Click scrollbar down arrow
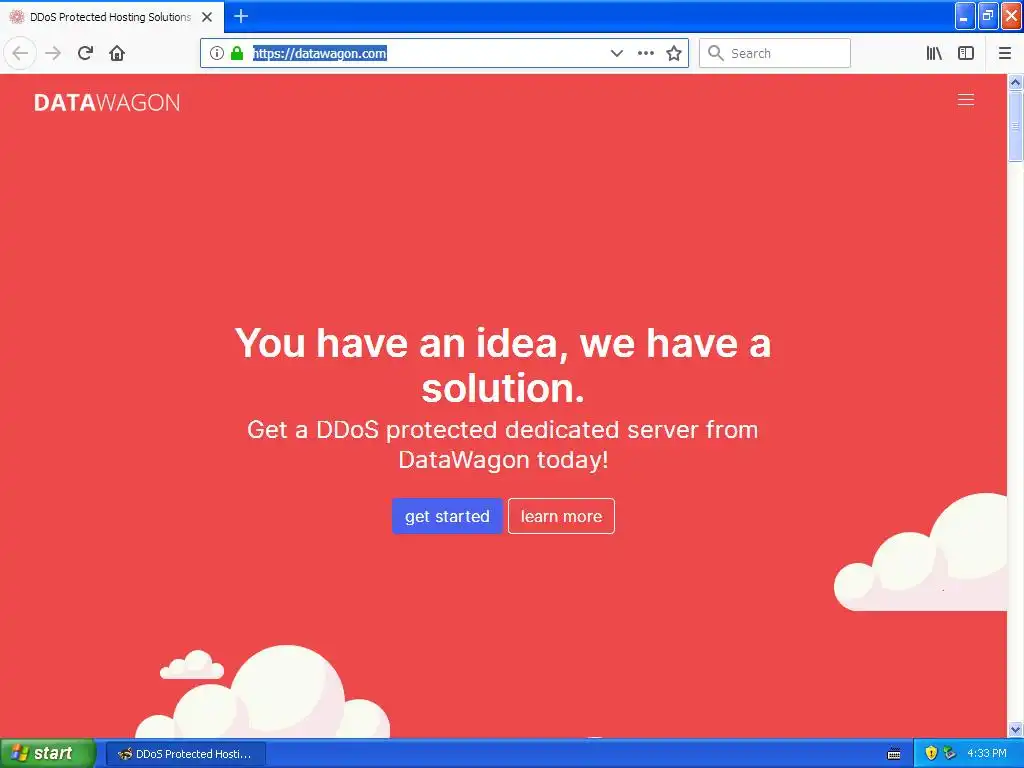 pos(1016,729)
